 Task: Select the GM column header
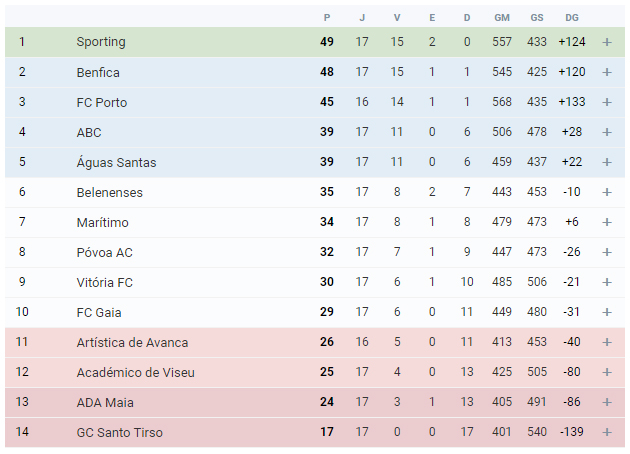click(502, 18)
